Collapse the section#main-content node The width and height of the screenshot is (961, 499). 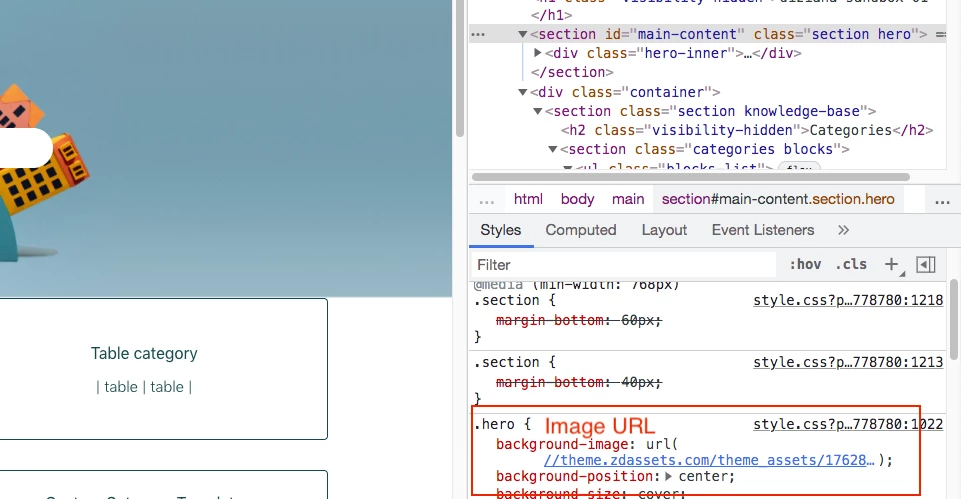point(523,34)
